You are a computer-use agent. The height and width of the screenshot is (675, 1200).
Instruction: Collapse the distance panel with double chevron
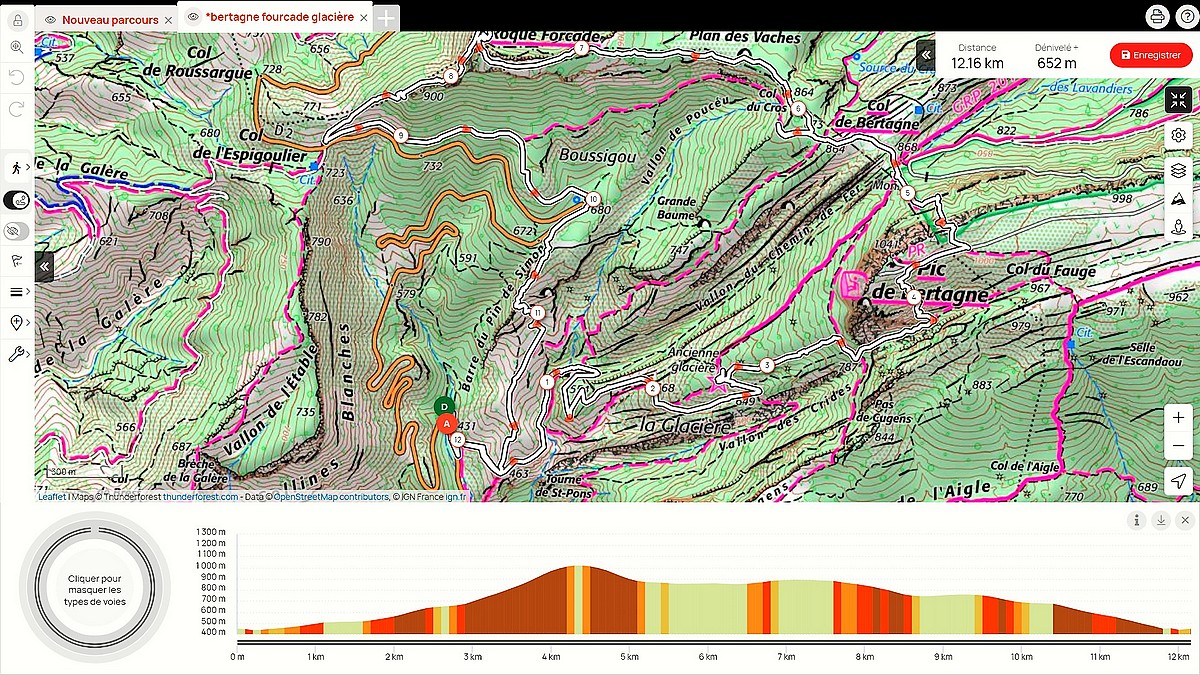pyautogui.click(x=926, y=55)
